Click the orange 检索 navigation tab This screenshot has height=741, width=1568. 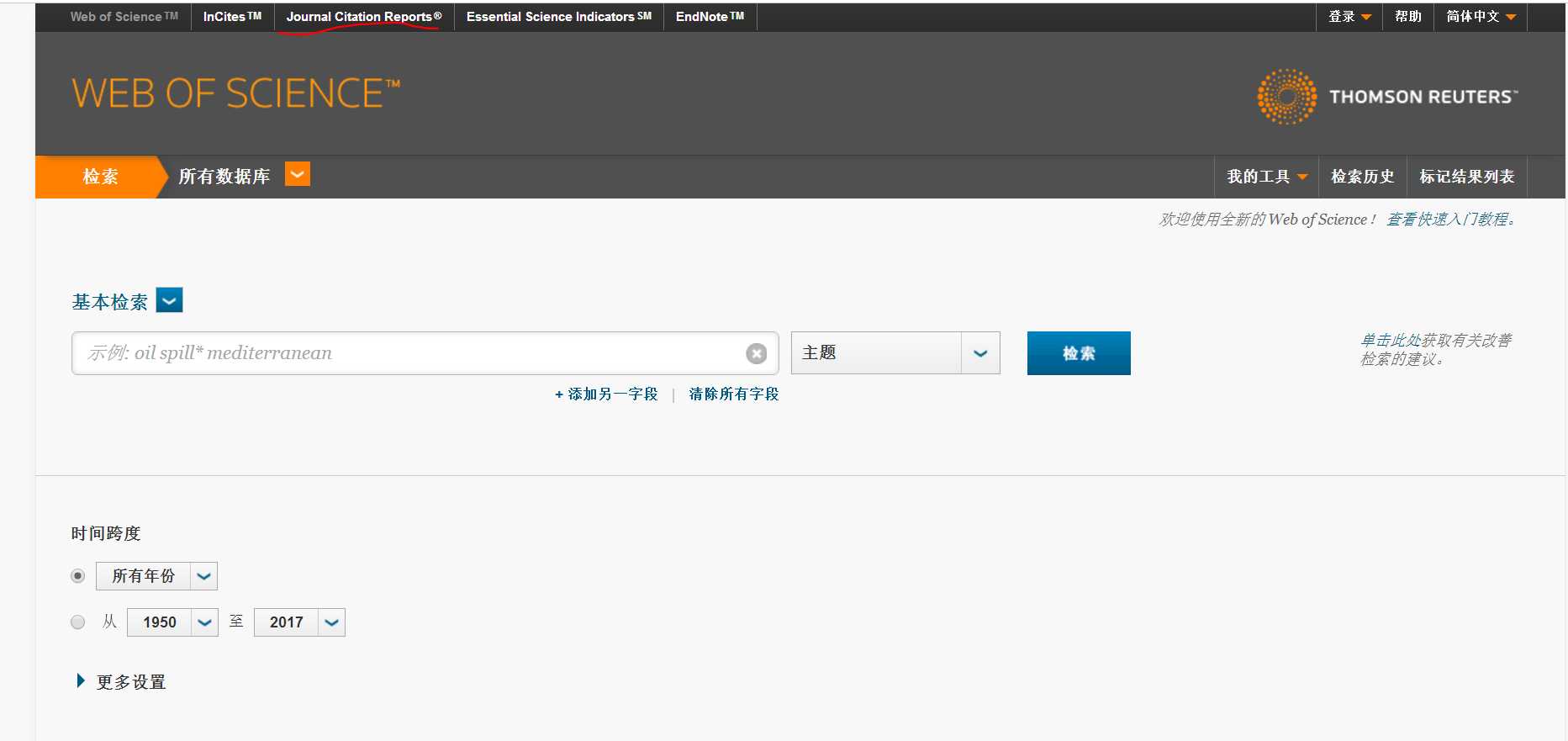tap(101, 177)
